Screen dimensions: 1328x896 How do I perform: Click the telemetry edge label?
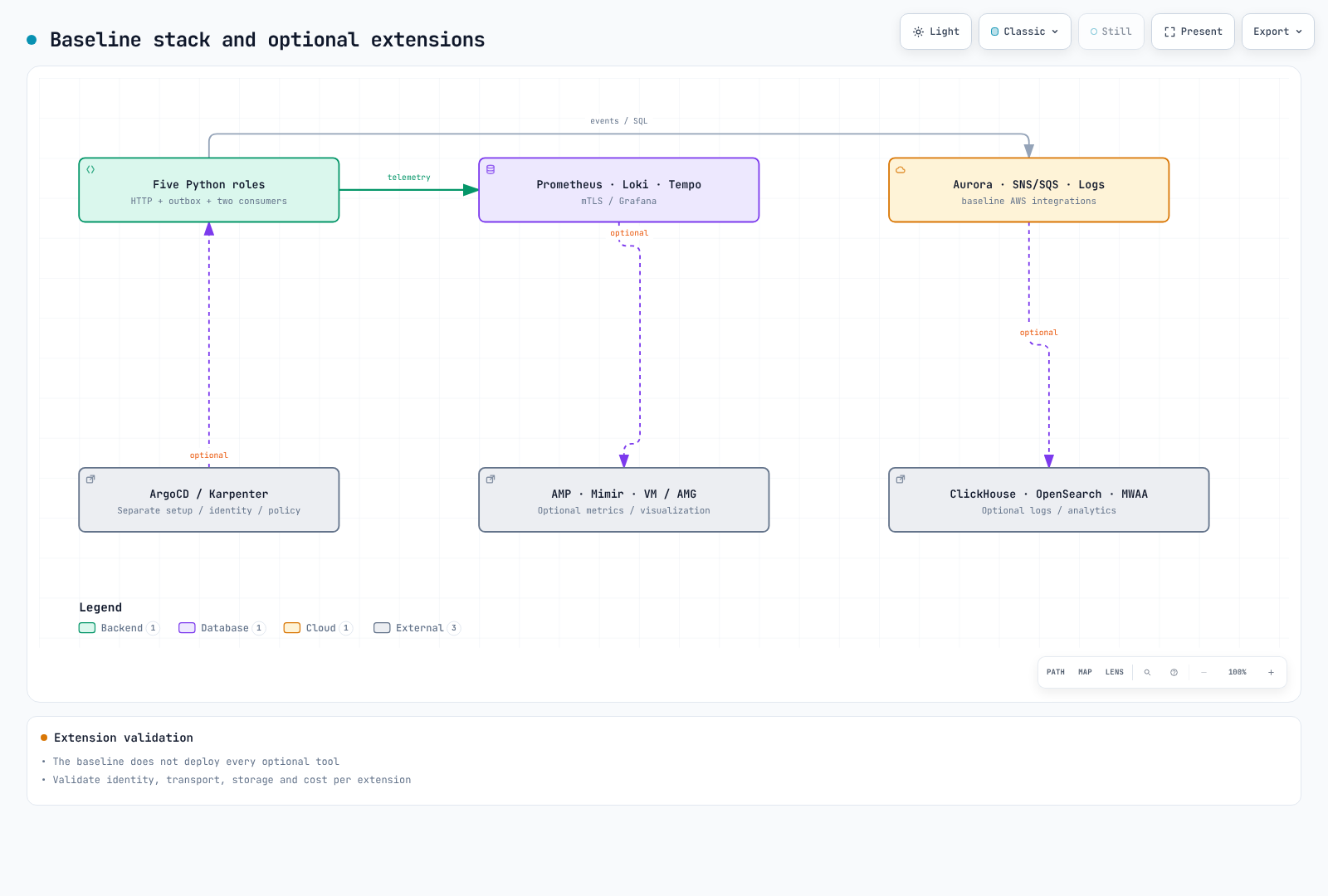[x=409, y=178]
